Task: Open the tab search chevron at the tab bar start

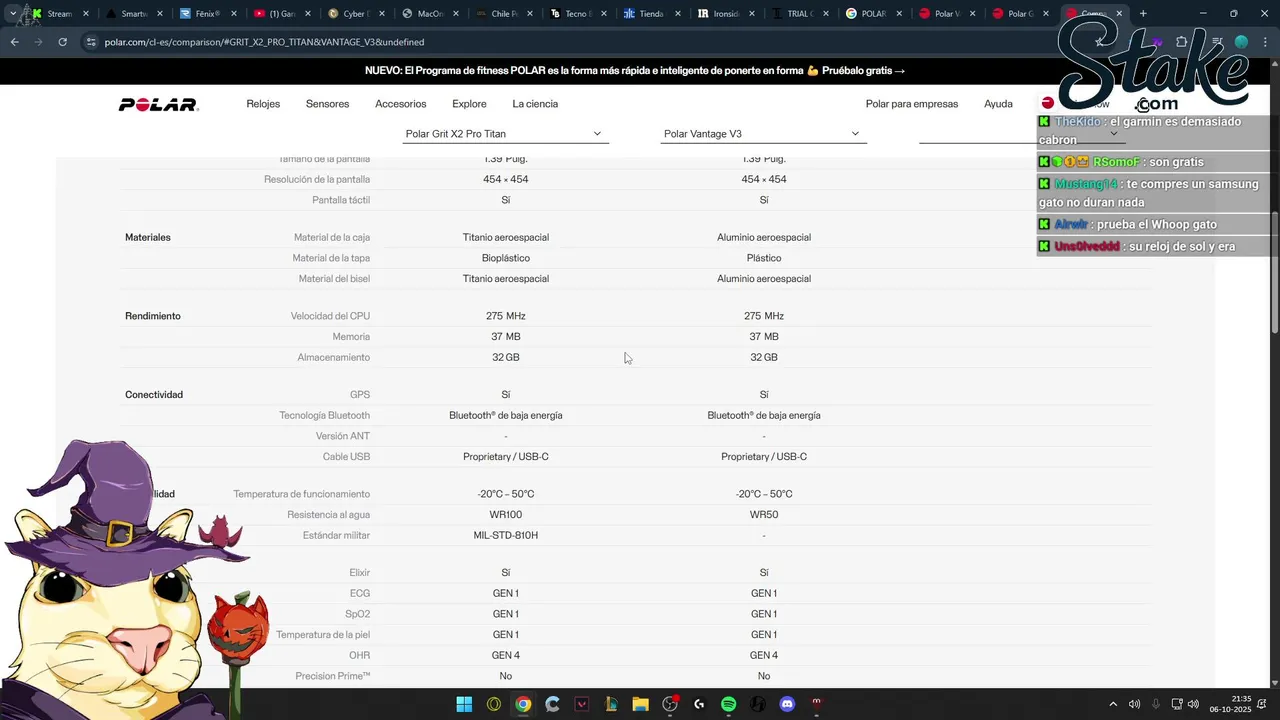Action: point(12,14)
